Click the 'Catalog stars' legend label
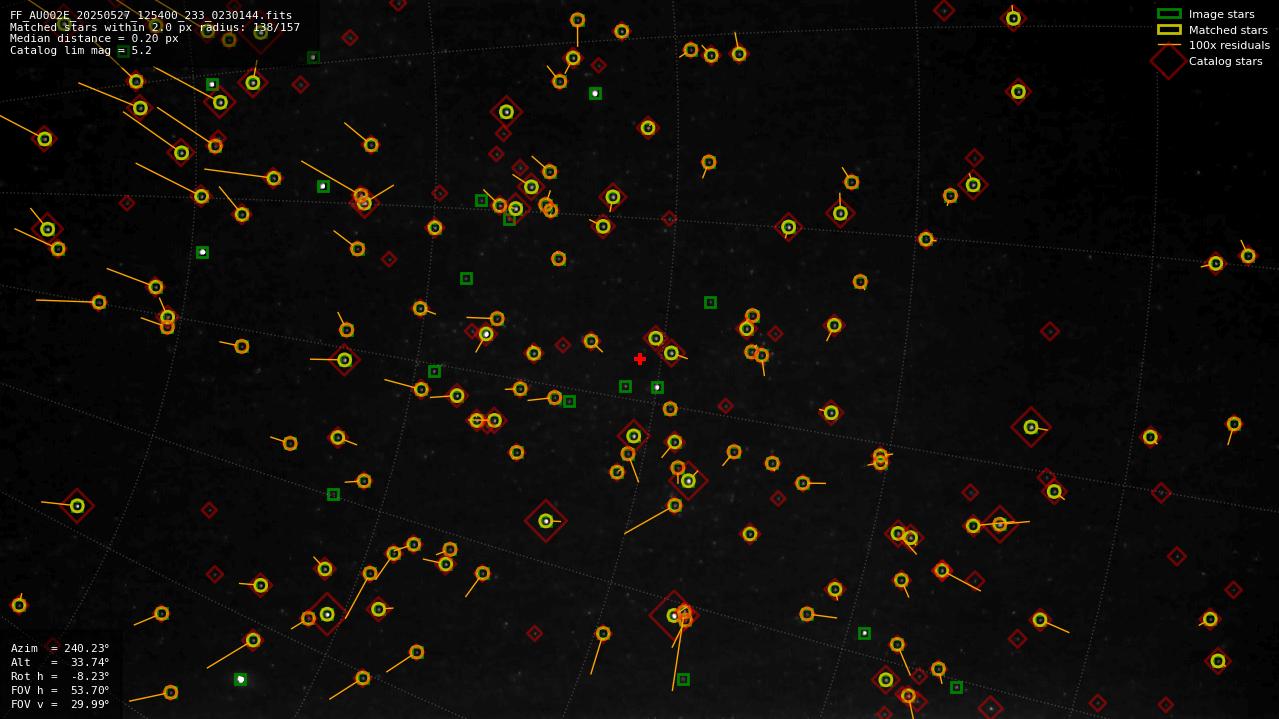The height and width of the screenshot is (719, 1279). tap(1226, 61)
